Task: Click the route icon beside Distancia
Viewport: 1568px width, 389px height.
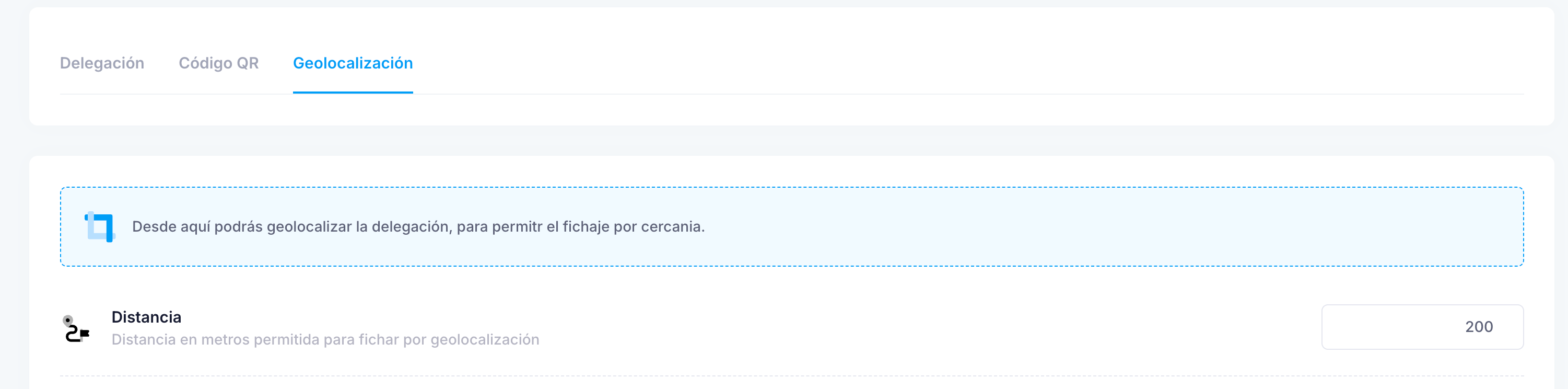Action: [77, 329]
